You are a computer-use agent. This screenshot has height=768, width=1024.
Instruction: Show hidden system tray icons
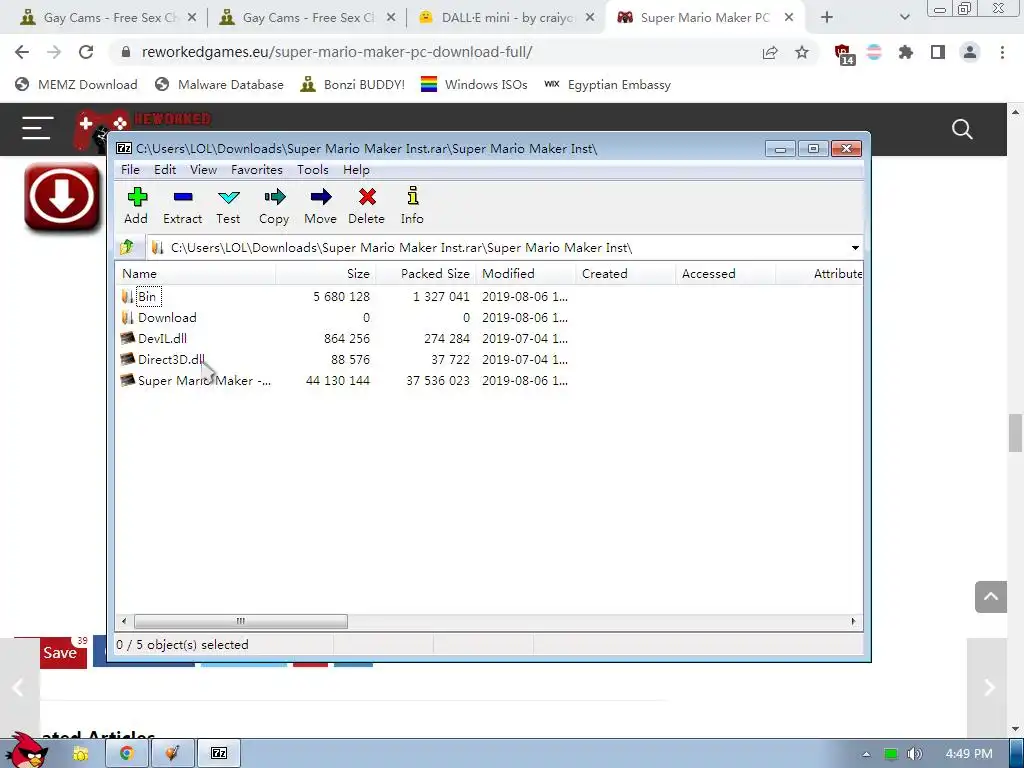pos(866,754)
